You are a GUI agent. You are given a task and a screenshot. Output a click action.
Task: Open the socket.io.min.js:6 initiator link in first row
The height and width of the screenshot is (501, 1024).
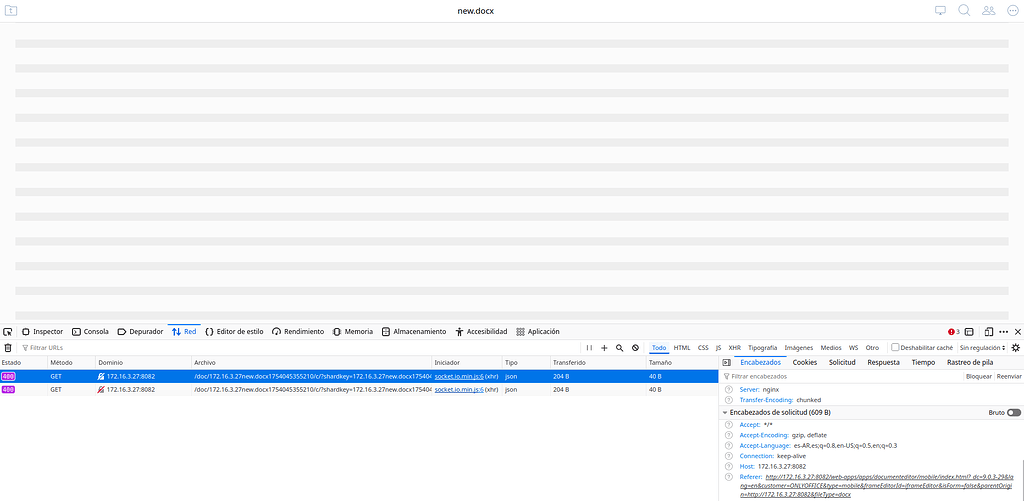pos(459,376)
